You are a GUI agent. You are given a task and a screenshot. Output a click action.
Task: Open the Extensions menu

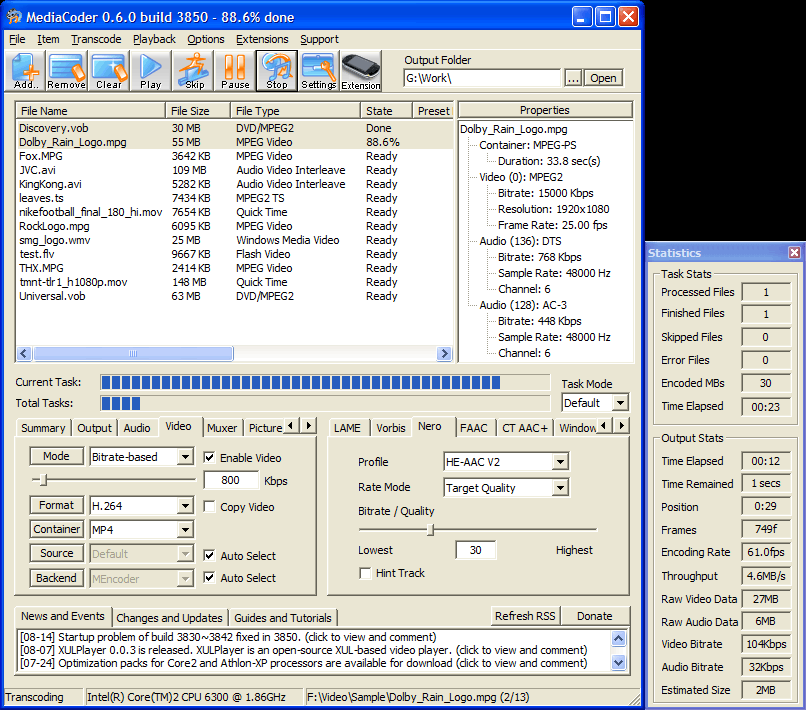(262, 39)
